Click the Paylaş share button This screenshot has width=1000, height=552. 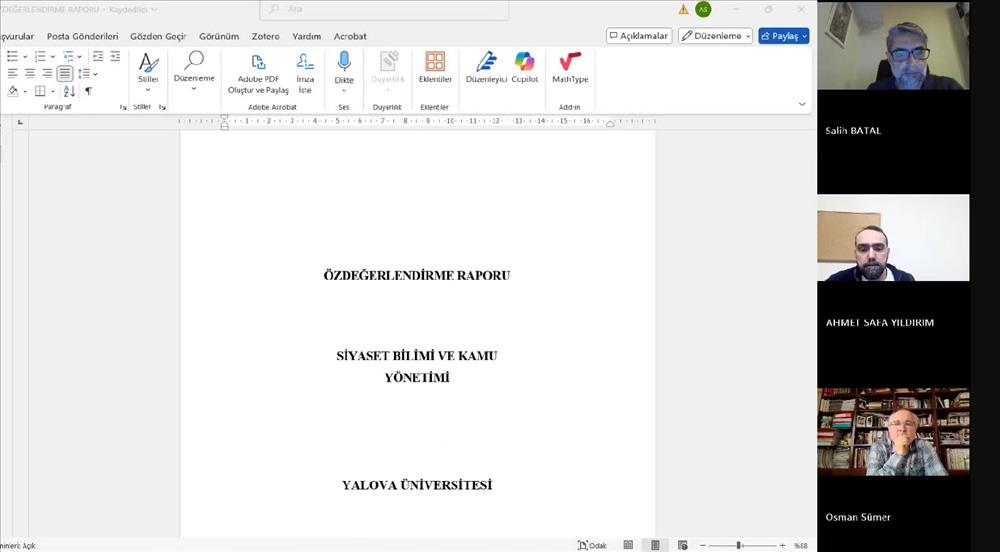pos(783,36)
